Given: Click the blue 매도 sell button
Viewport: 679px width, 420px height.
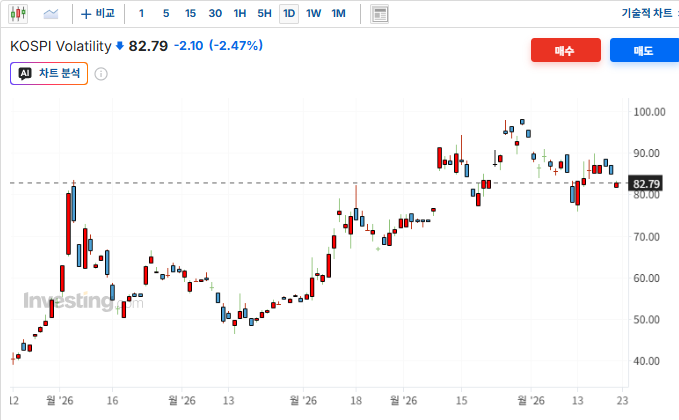Looking at the screenshot, I should coord(644,50).
